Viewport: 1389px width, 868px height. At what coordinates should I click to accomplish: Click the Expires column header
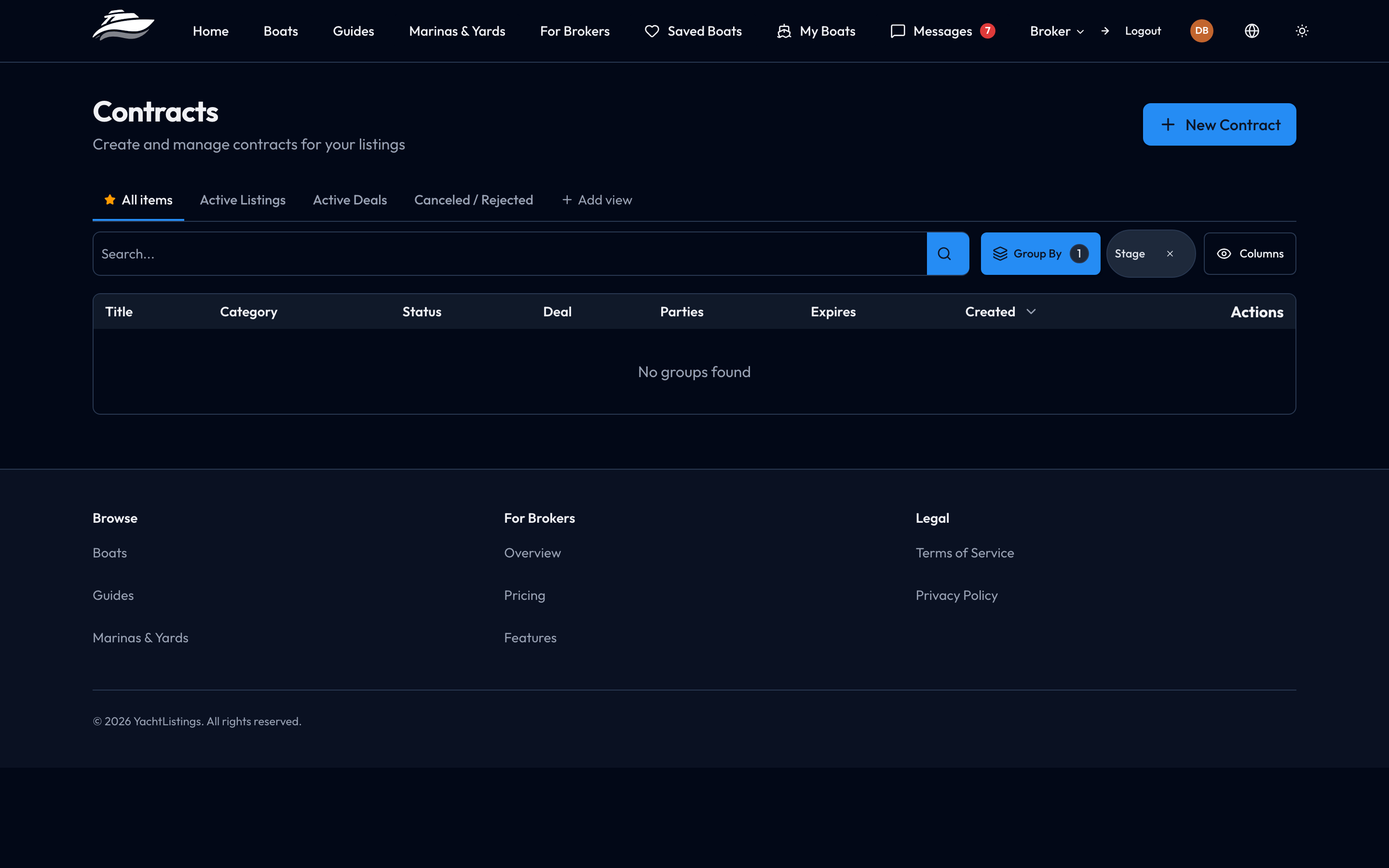833,312
